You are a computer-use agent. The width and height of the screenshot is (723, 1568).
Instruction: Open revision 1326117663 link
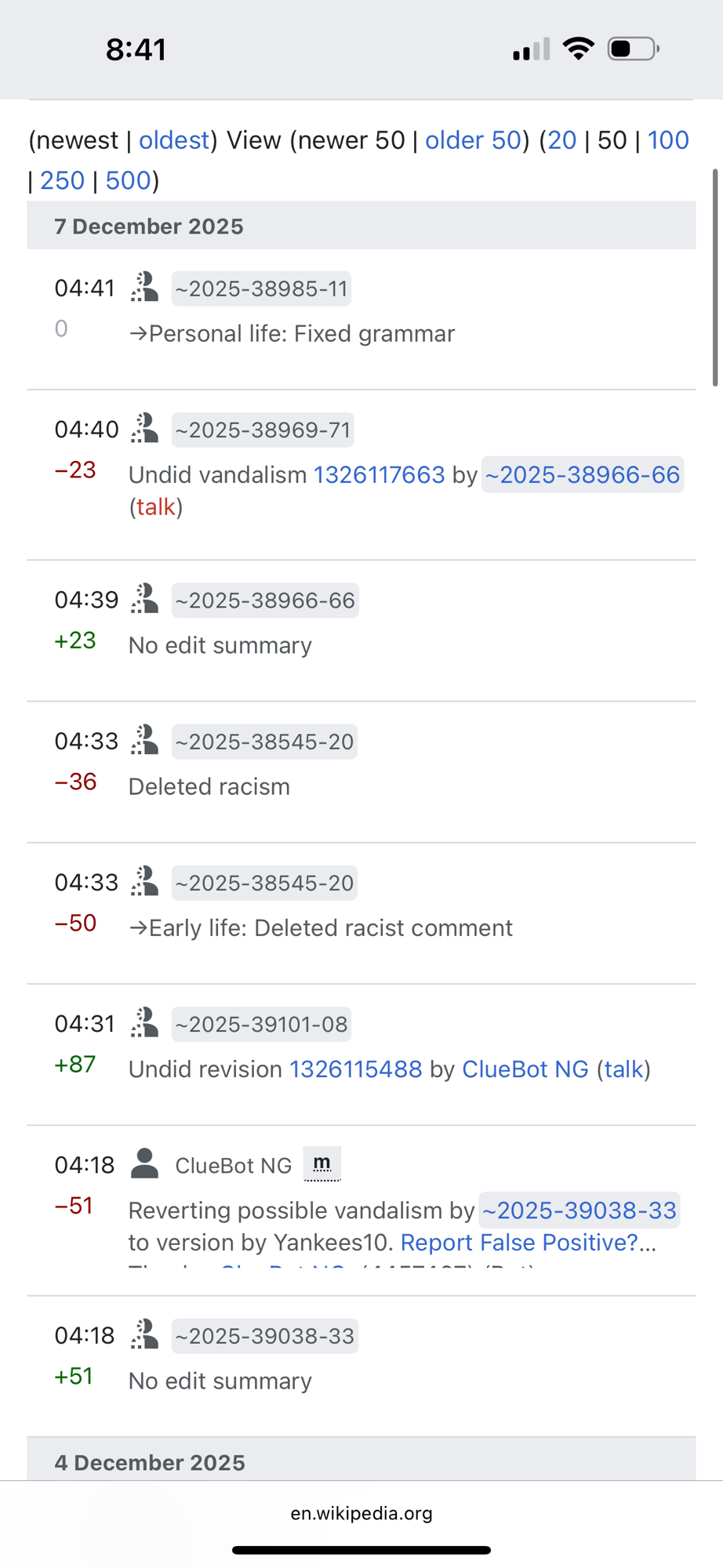pyautogui.click(x=379, y=475)
